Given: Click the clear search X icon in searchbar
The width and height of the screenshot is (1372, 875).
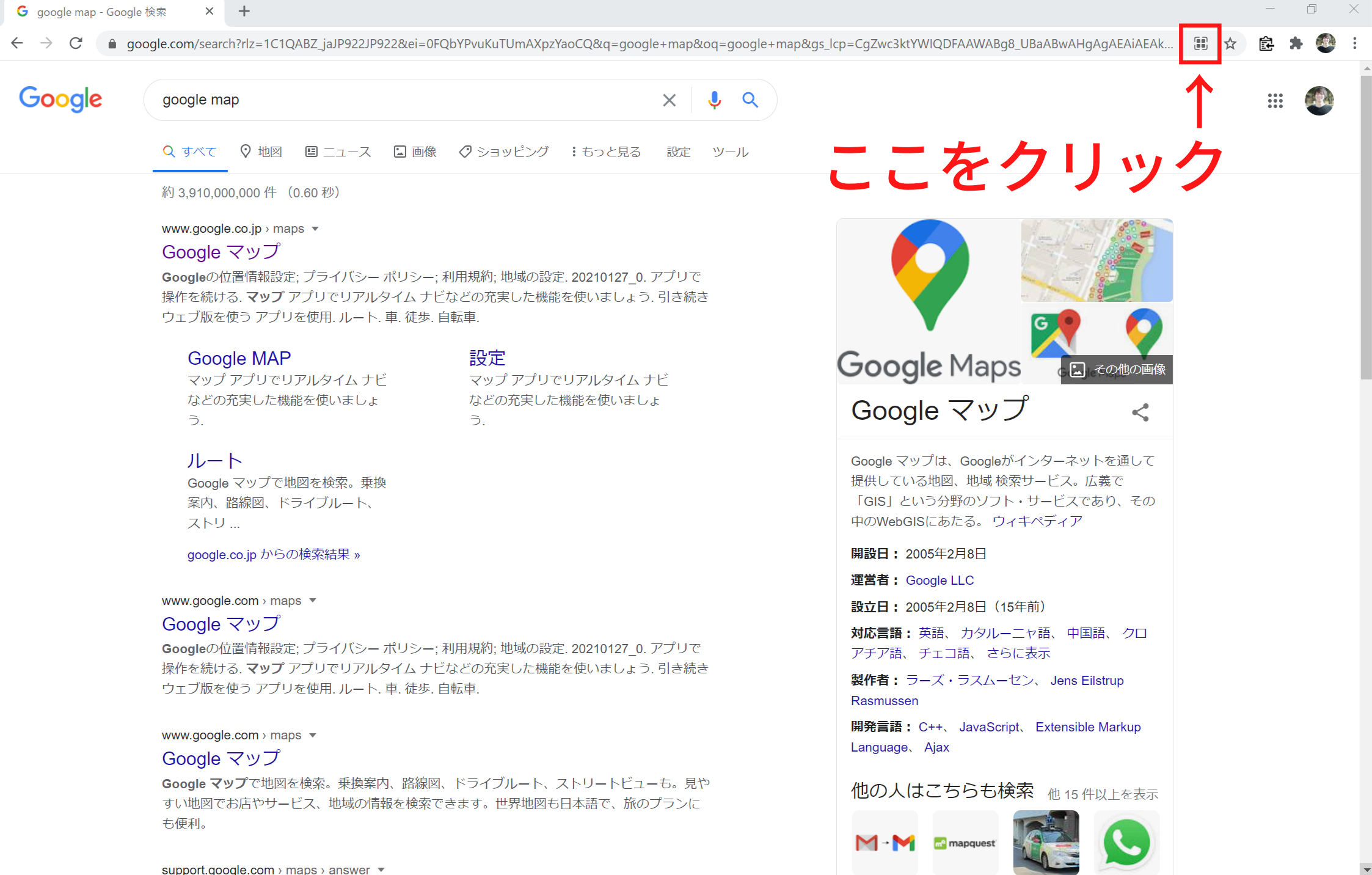Looking at the screenshot, I should coord(670,99).
